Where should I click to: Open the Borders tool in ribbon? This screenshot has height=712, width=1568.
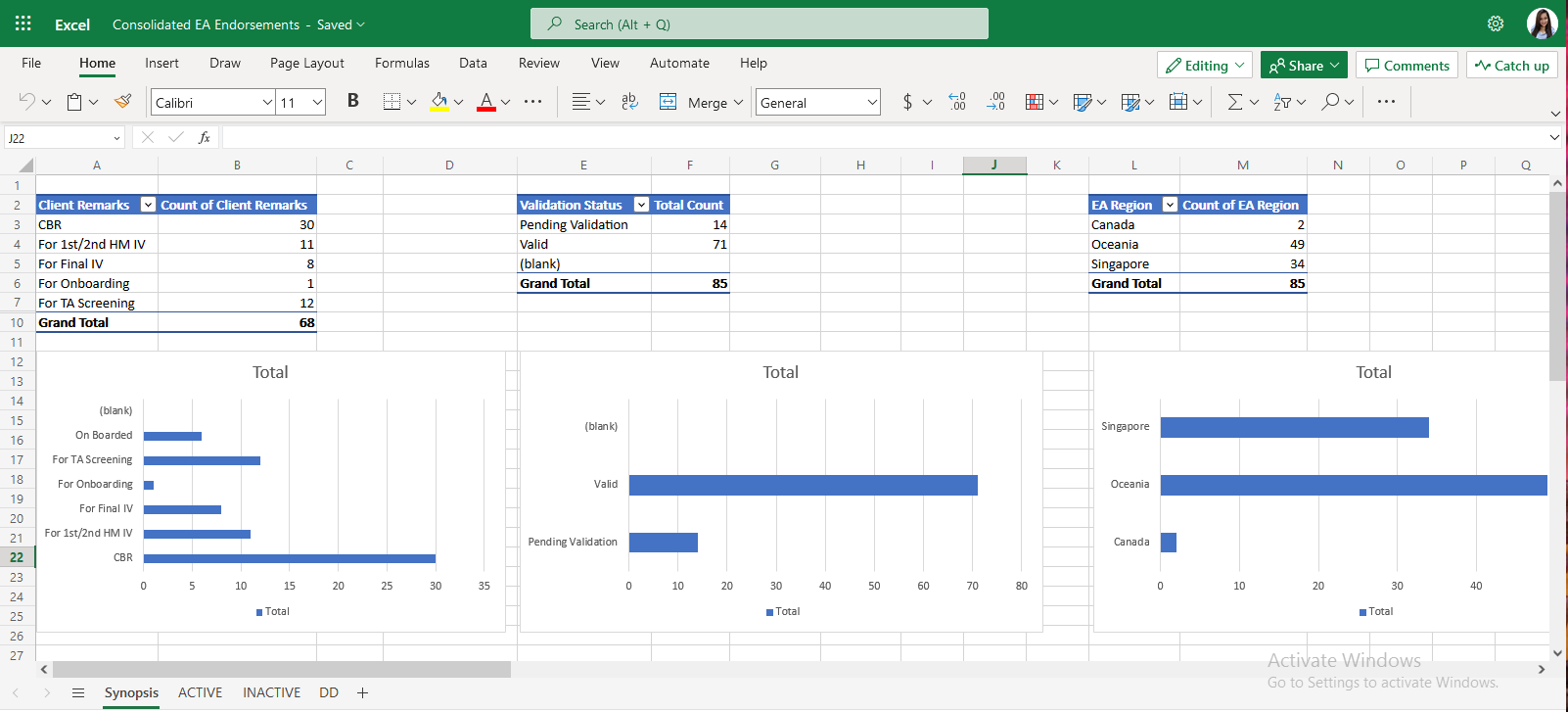392,102
